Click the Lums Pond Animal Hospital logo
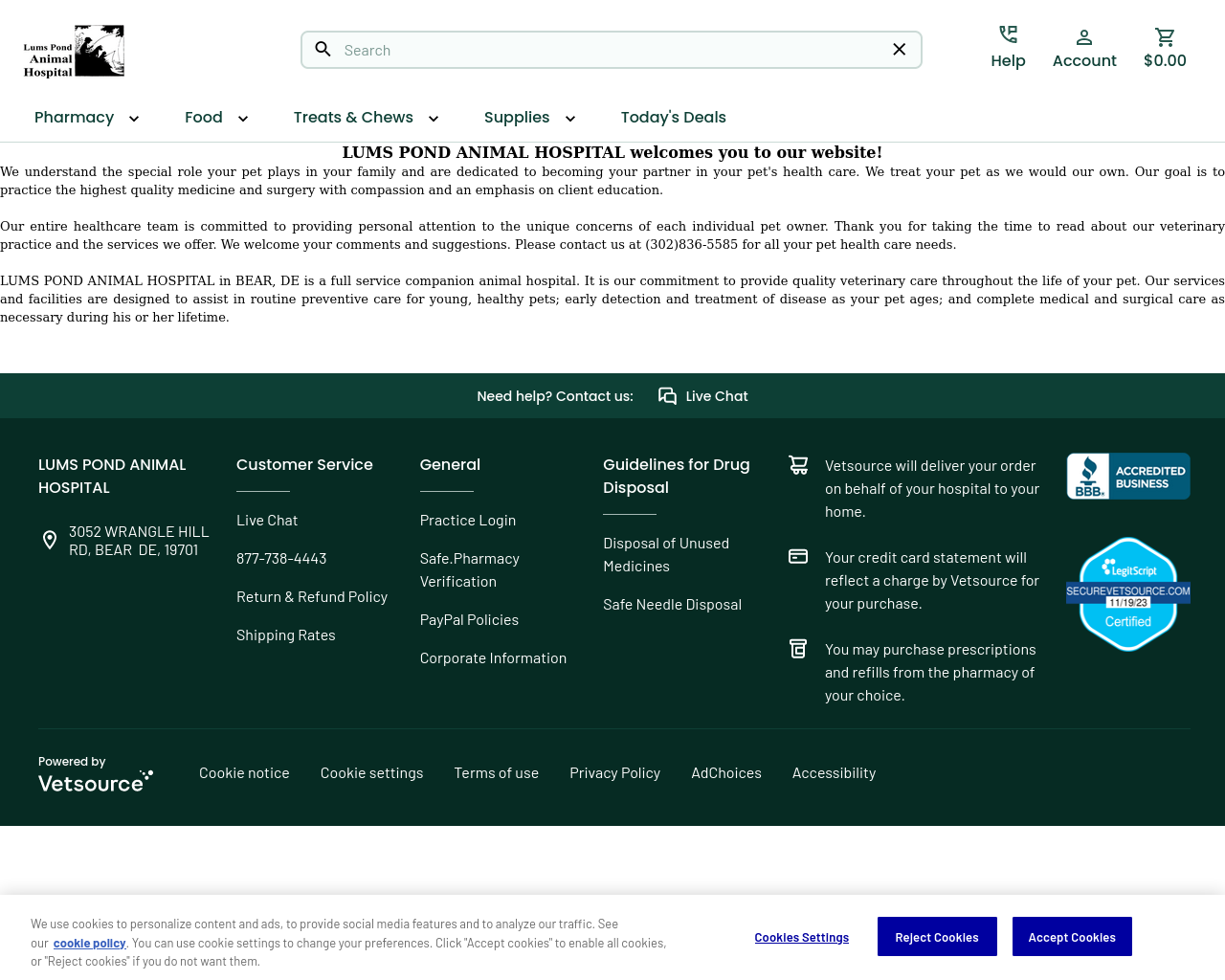This screenshot has width=1225, height=980. pyautogui.click(x=74, y=51)
